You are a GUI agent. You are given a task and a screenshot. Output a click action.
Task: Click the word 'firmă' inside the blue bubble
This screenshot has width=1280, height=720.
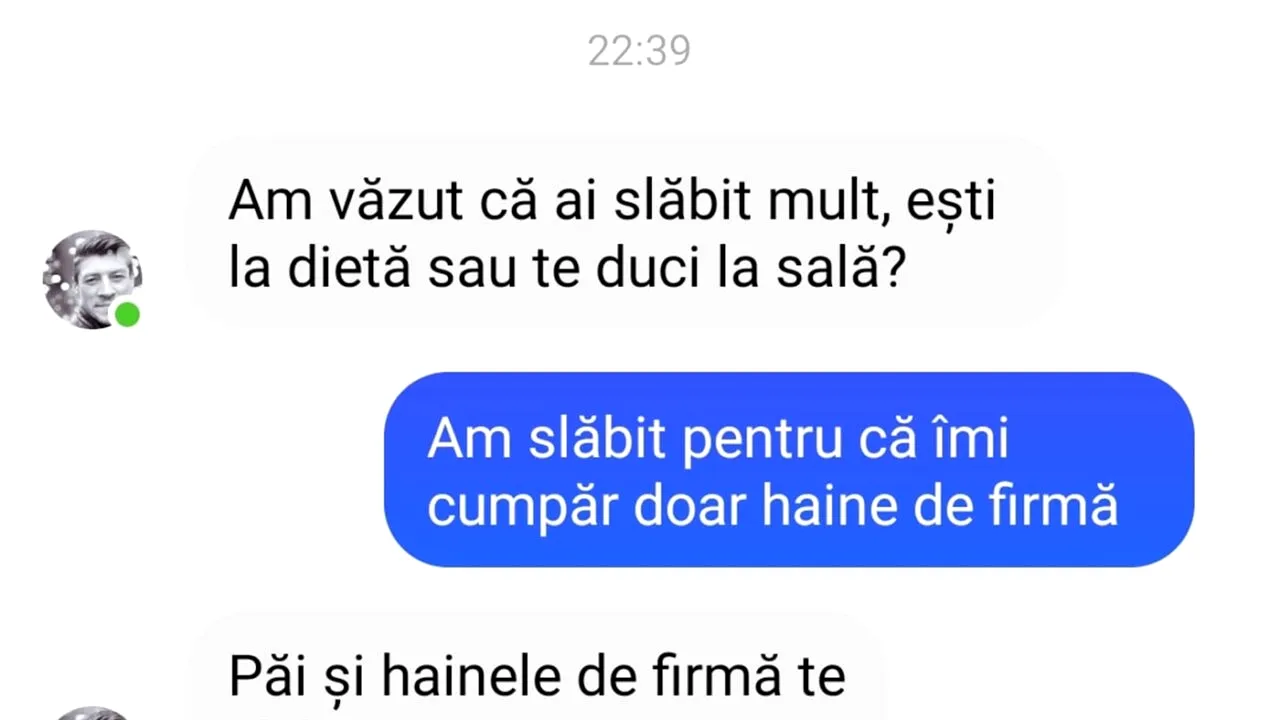pyautogui.click(x=1058, y=506)
